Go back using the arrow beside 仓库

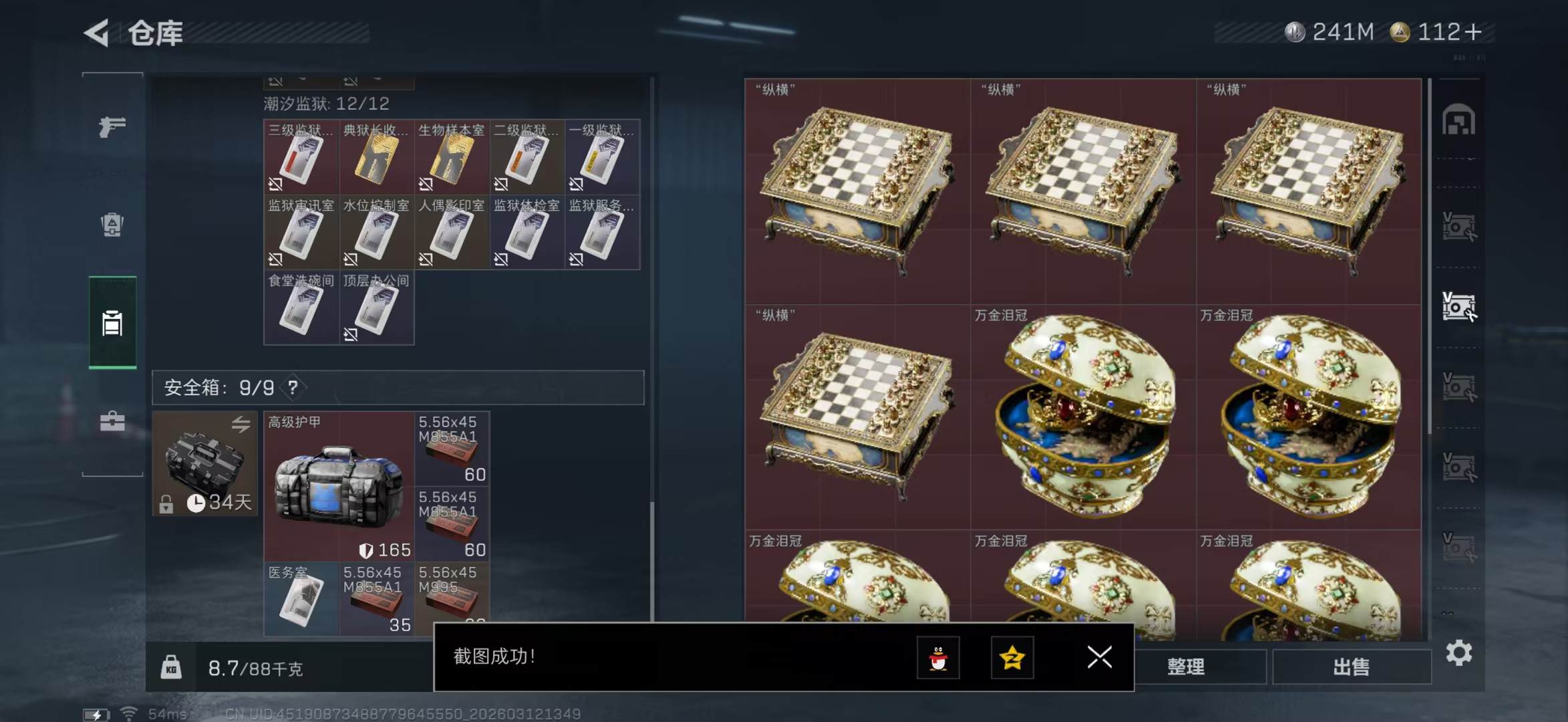(x=96, y=33)
